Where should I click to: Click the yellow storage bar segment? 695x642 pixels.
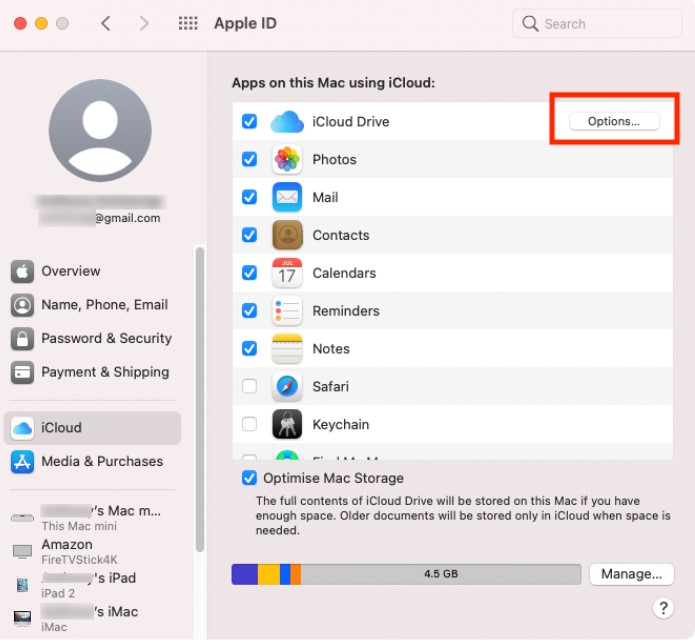pos(269,574)
